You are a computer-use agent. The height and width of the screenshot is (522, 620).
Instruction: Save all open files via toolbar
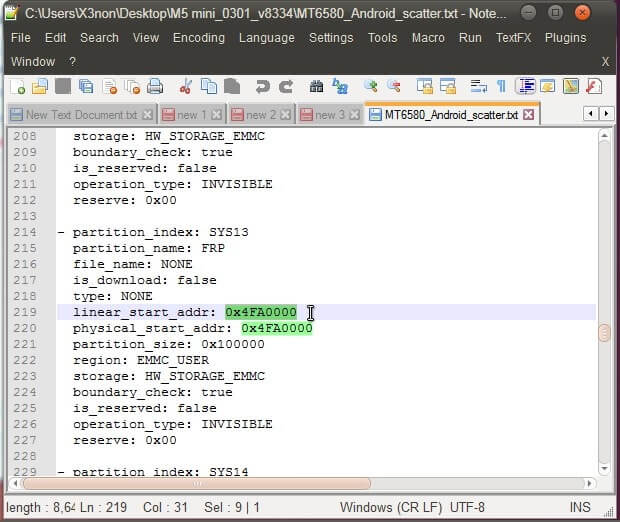point(86,86)
